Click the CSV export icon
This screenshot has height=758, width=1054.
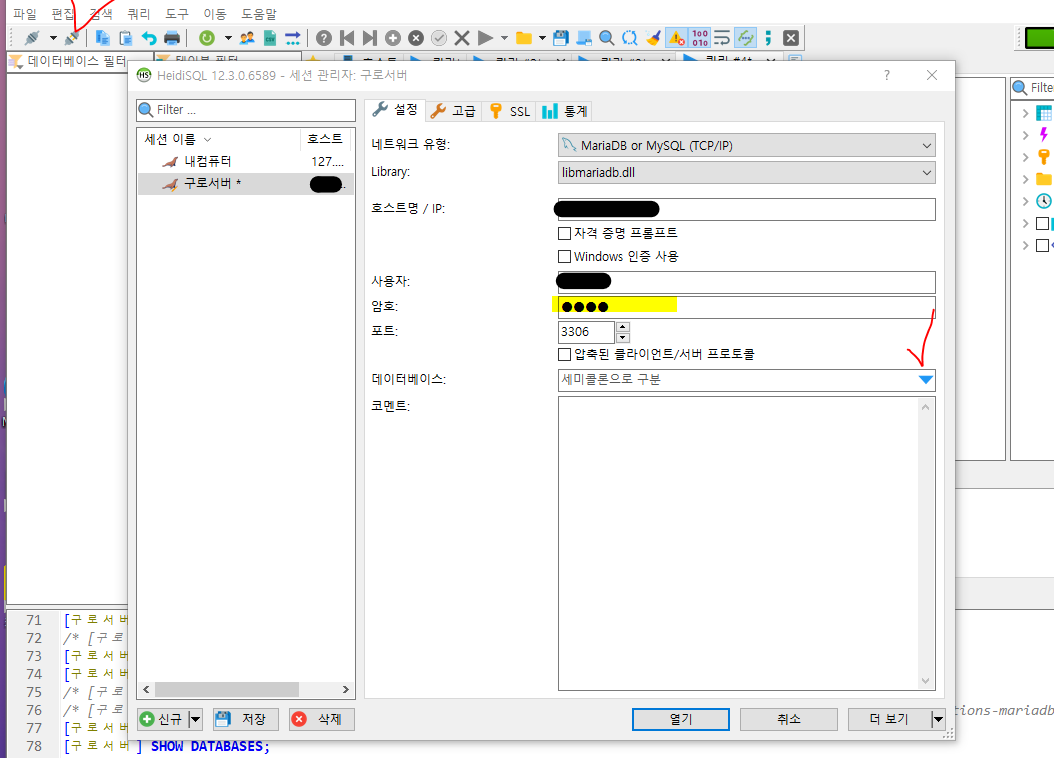[x=270, y=38]
